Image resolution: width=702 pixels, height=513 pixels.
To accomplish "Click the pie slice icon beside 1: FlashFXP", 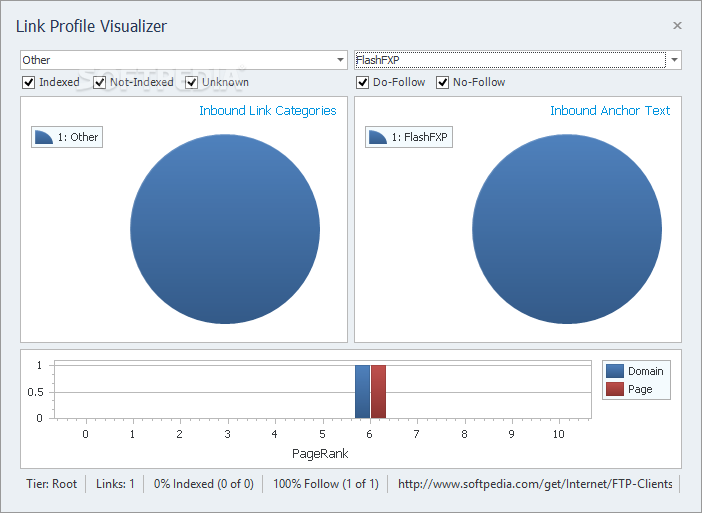I will coord(378,137).
